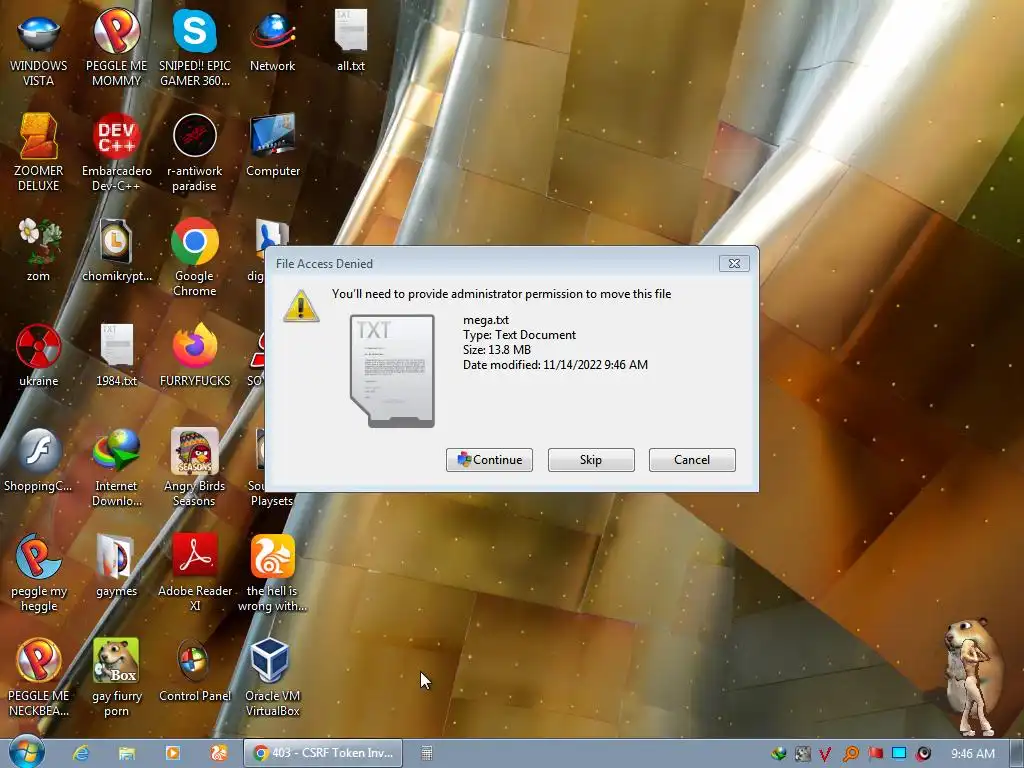Select the Computer desktop icon

272,146
